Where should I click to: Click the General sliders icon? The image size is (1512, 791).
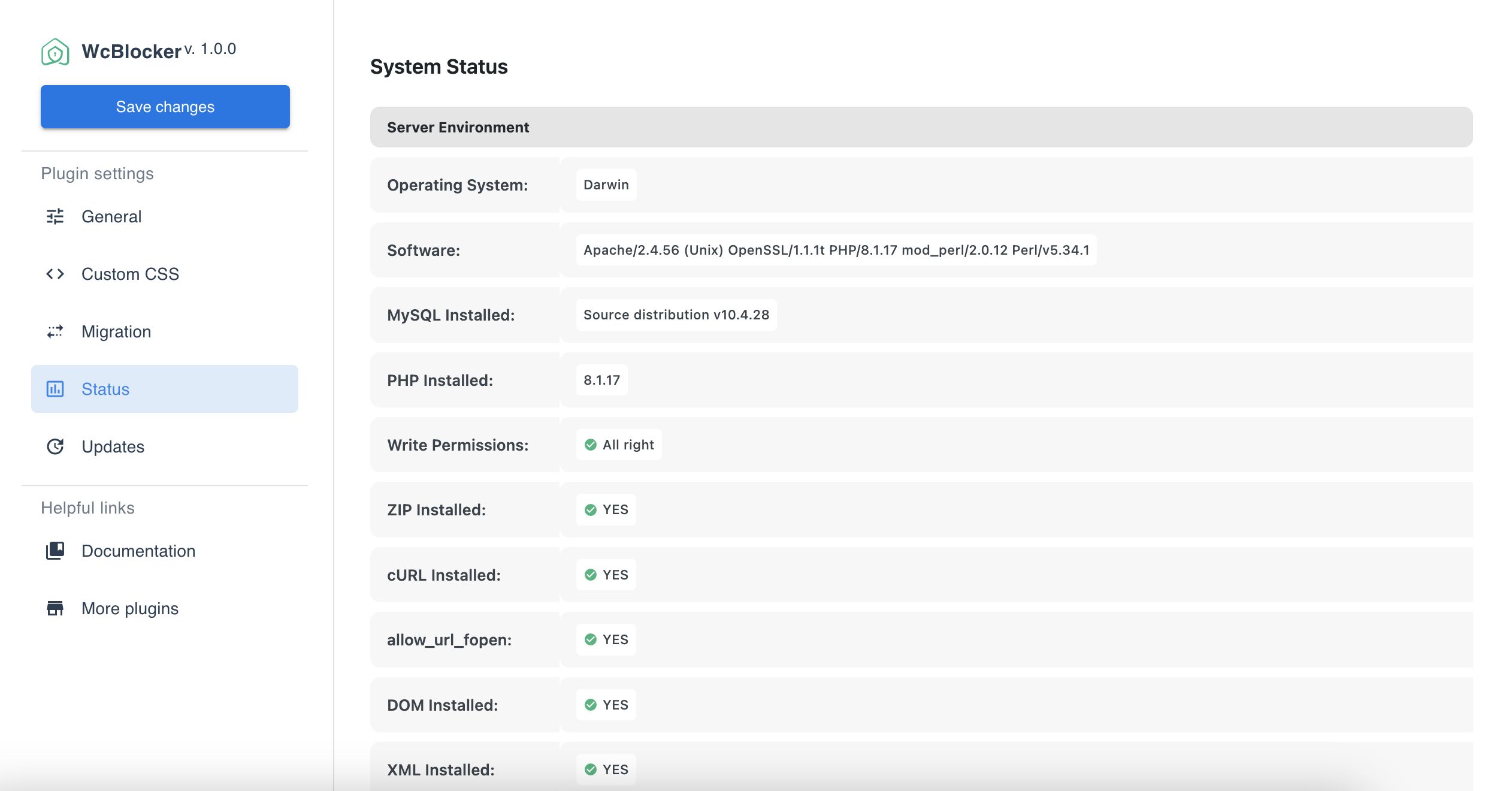[55, 216]
